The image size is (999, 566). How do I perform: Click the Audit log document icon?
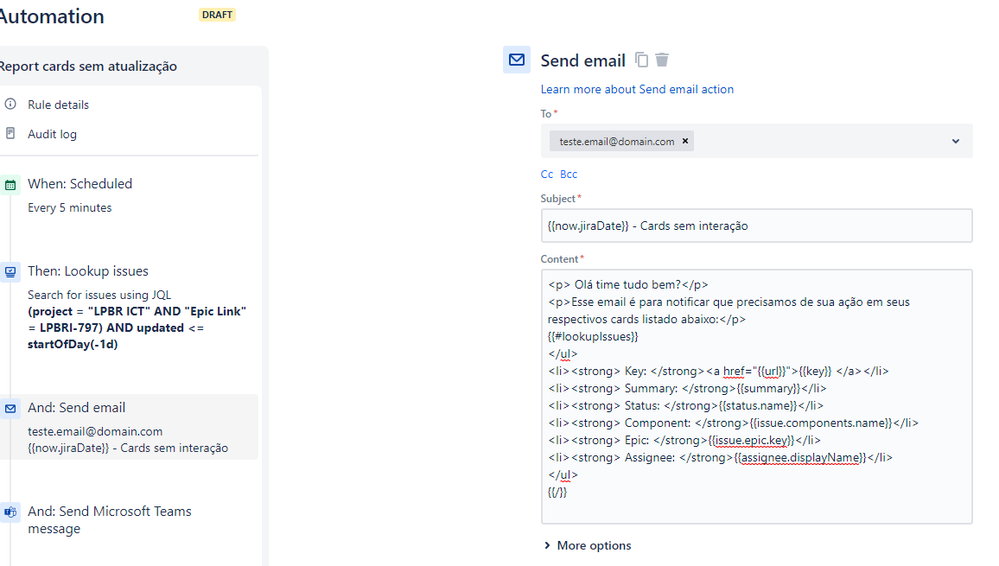(x=11, y=133)
